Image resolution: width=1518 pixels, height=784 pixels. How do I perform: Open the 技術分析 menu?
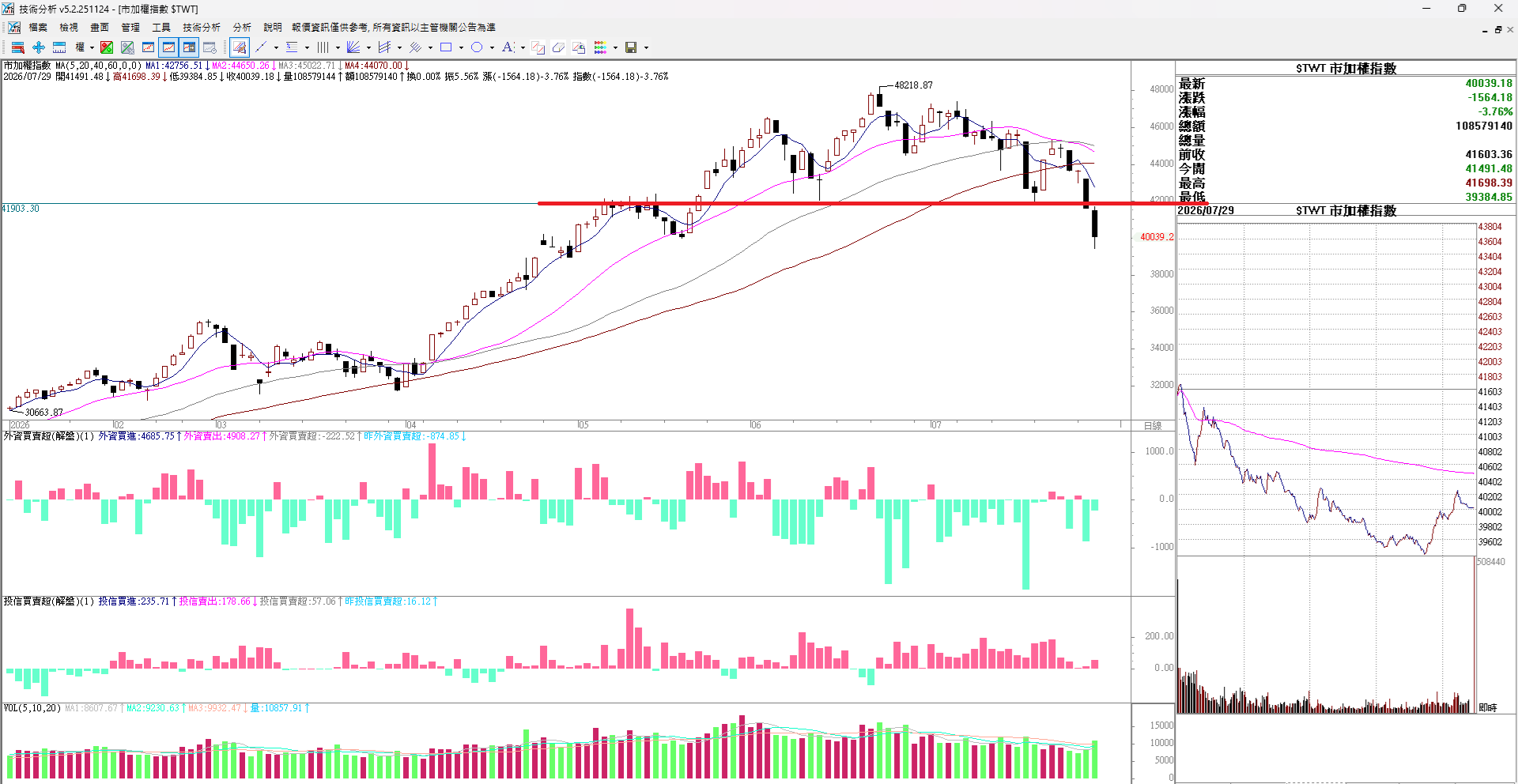pyautogui.click(x=202, y=27)
